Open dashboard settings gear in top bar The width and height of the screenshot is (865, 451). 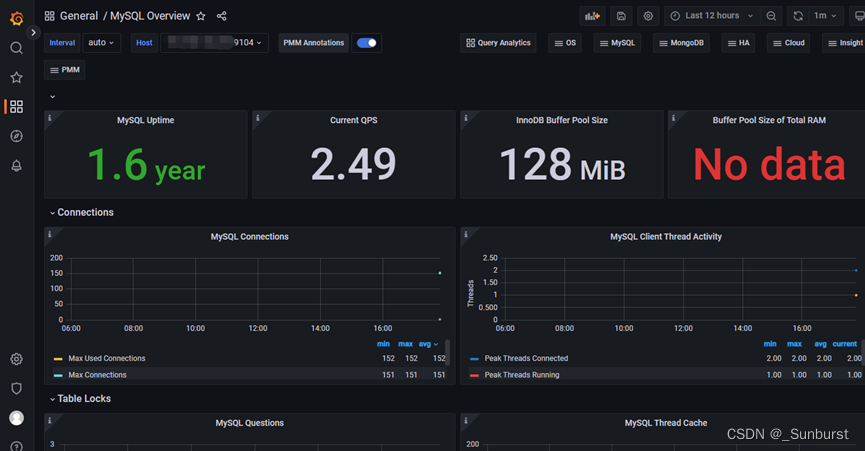[x=648, y=16]
